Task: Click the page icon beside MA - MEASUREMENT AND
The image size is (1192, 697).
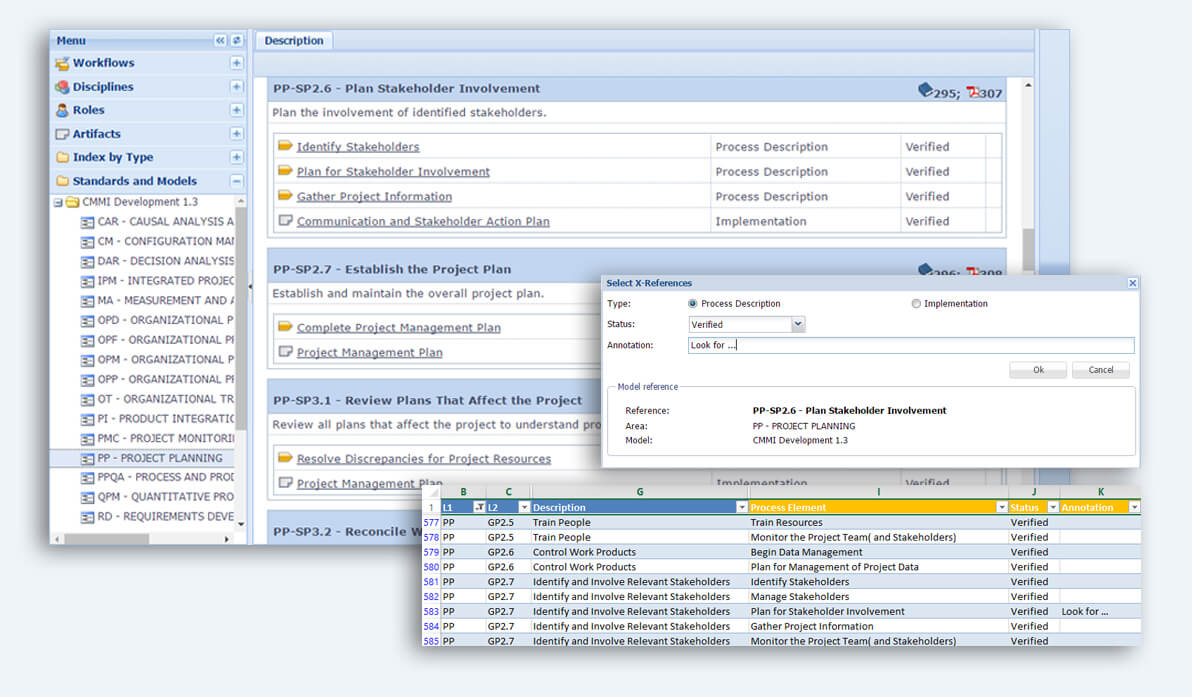Action: tap(87, 301)
